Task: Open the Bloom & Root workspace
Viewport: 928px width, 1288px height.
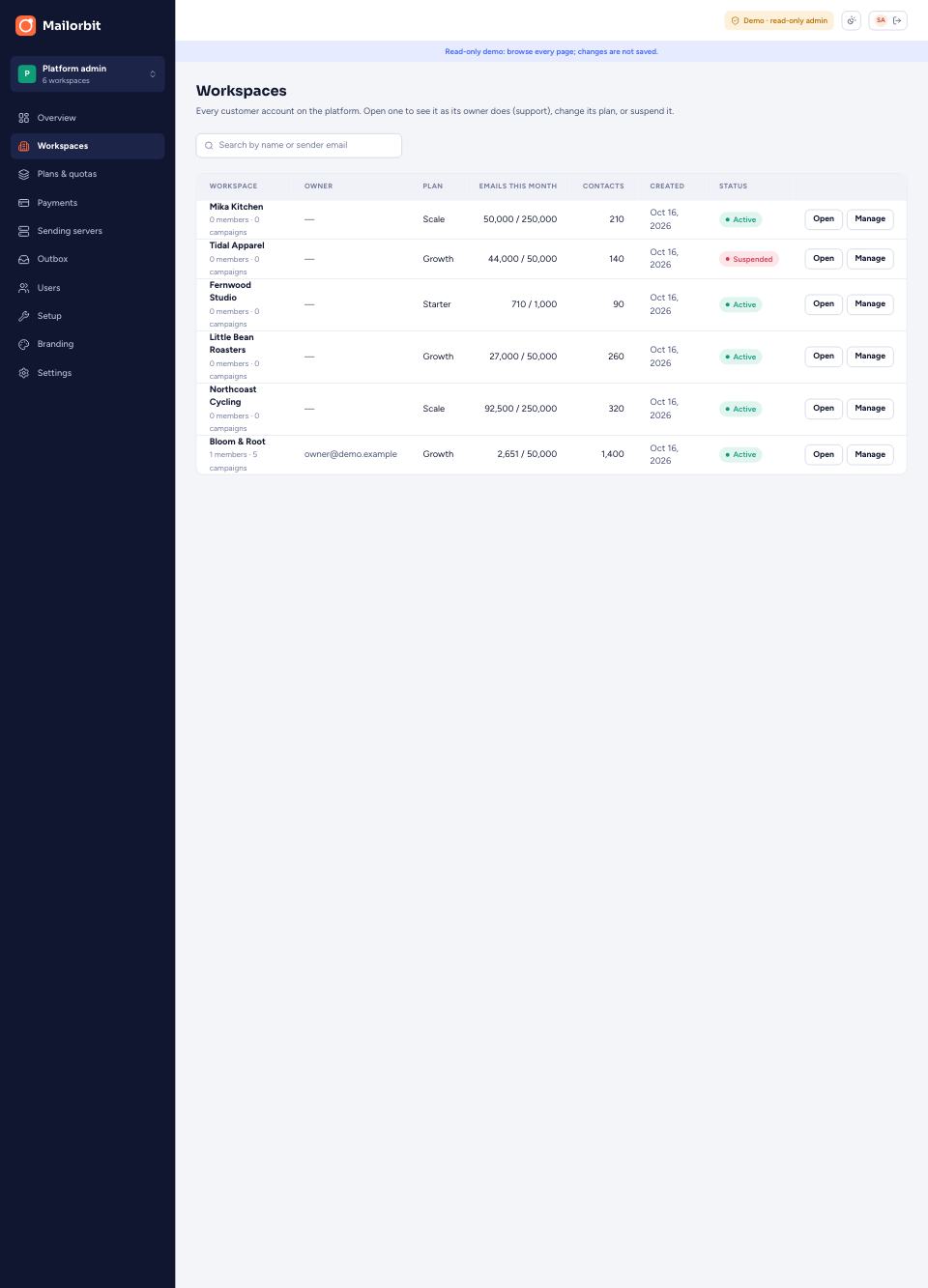Action: pyautogui.click(x=824, y=454)
